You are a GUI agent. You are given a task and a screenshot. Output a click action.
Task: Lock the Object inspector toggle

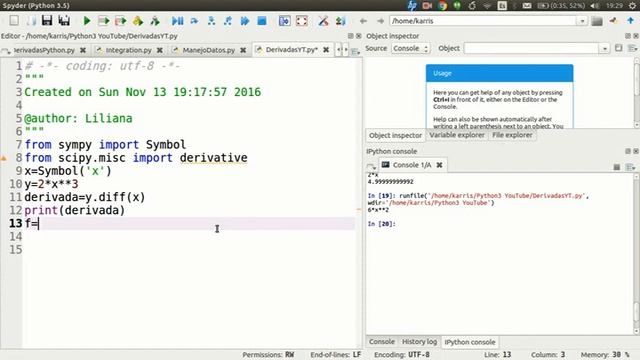coord(619,48)
